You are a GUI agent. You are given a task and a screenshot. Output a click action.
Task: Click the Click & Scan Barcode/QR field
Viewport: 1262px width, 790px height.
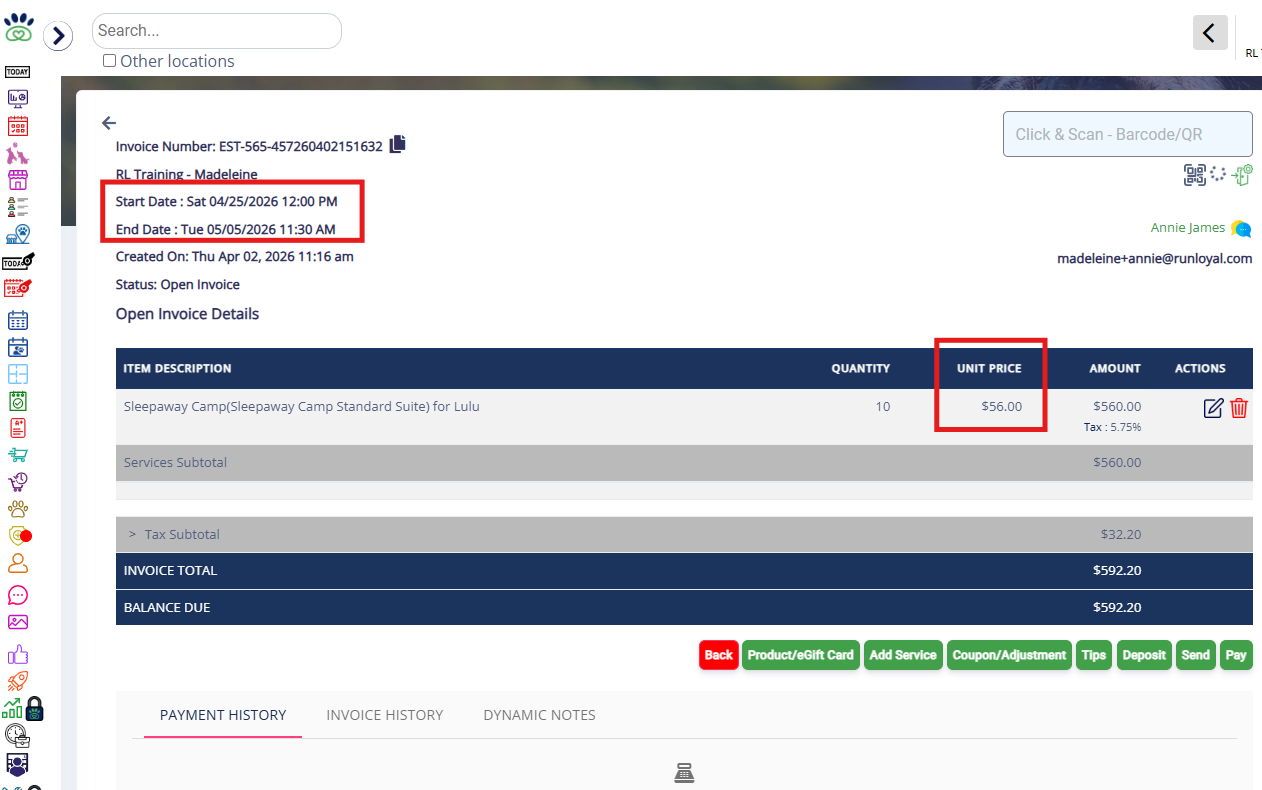[1128, 134]
